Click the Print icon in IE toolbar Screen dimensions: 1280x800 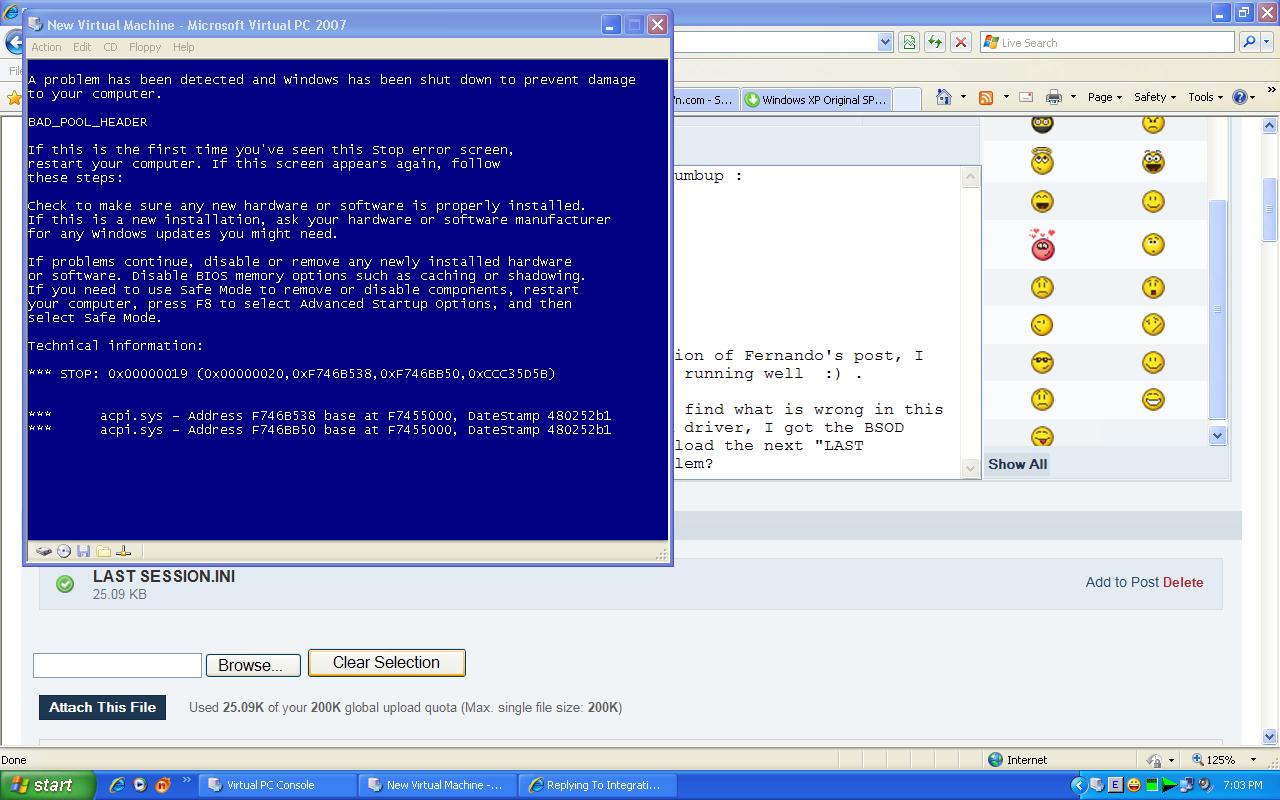pyautogui.click(x=1053, y=97)
